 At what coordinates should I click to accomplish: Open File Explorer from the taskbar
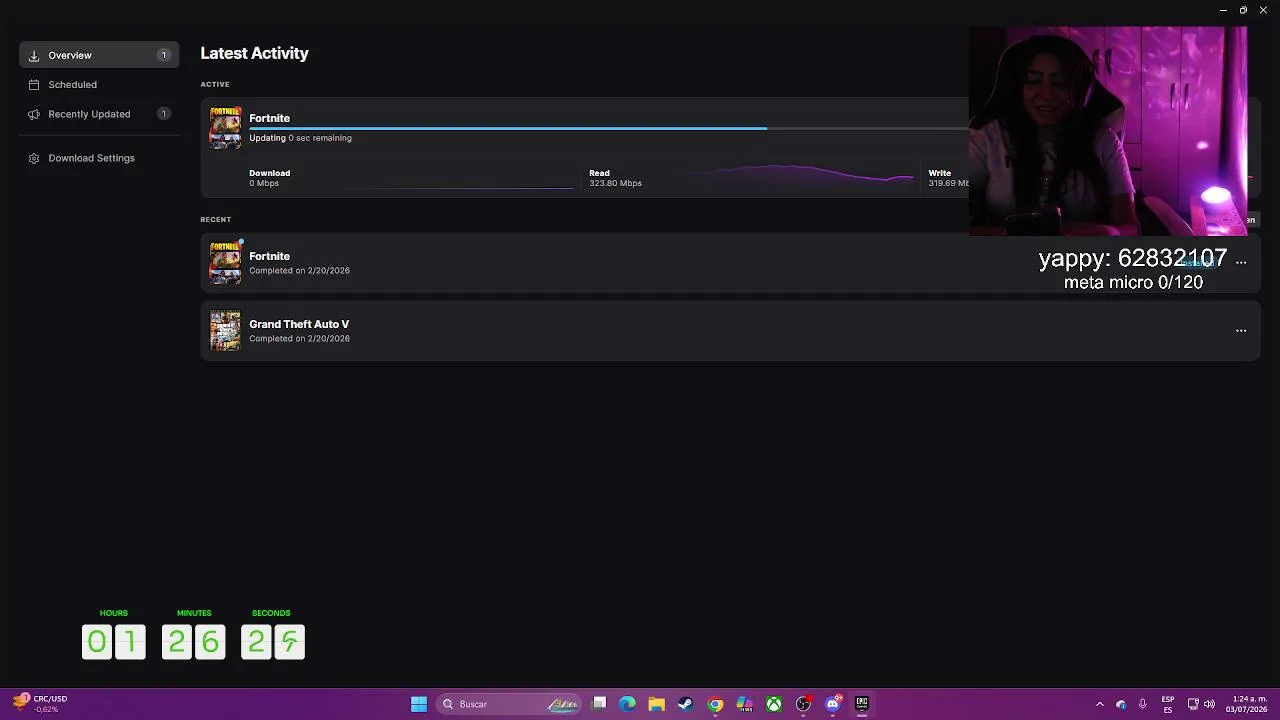coord(656,704)
